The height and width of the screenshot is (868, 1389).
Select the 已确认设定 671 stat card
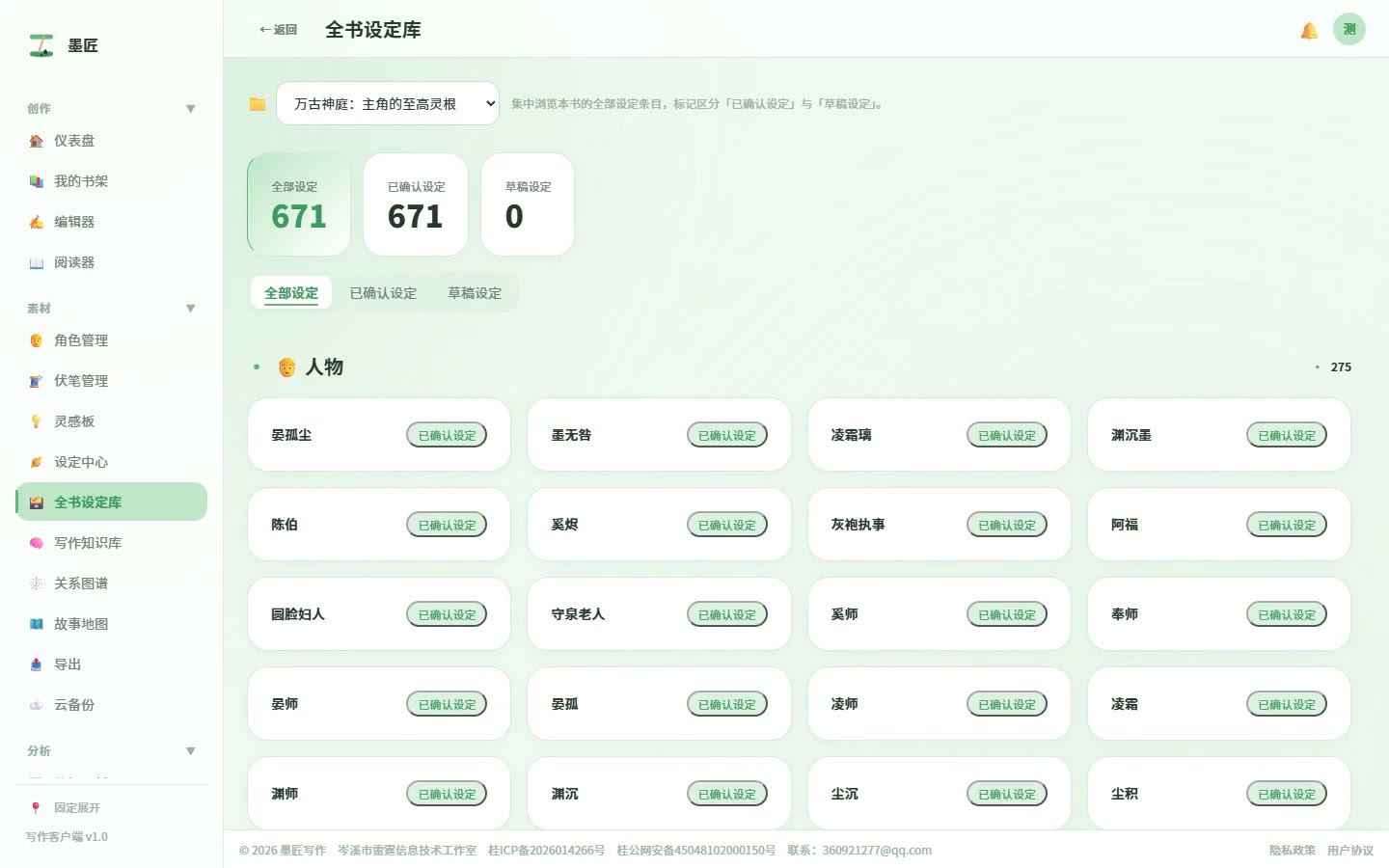coord(416,204)
